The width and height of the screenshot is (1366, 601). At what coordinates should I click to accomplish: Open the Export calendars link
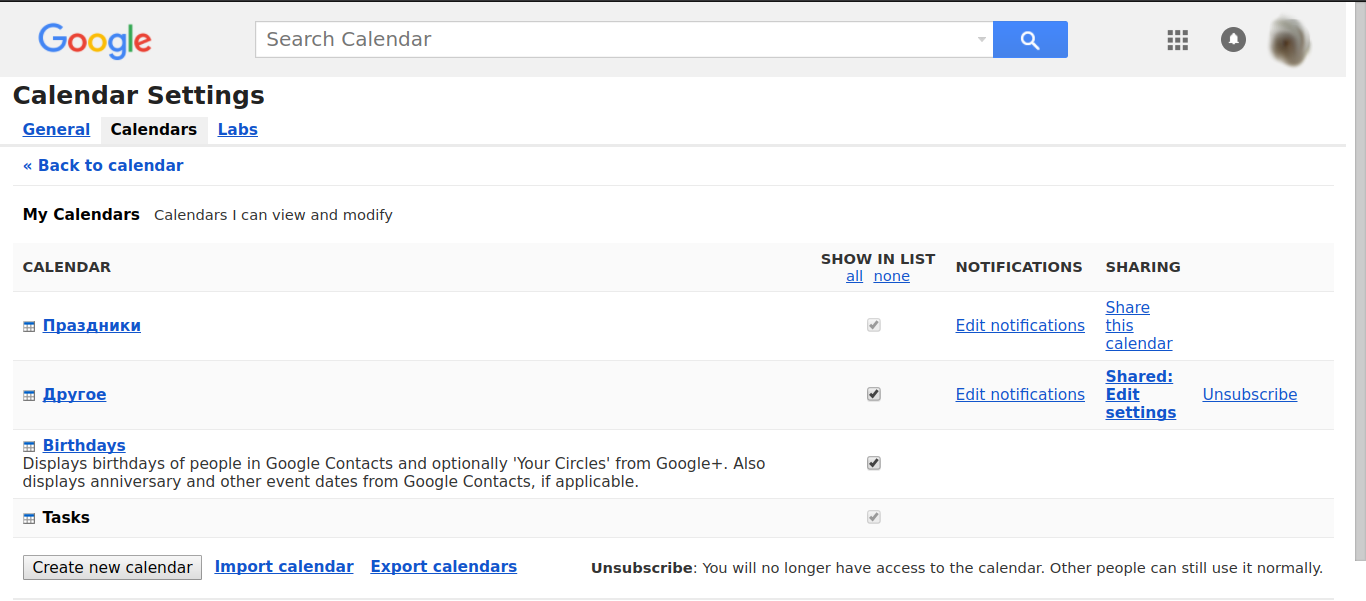point(443,566)
